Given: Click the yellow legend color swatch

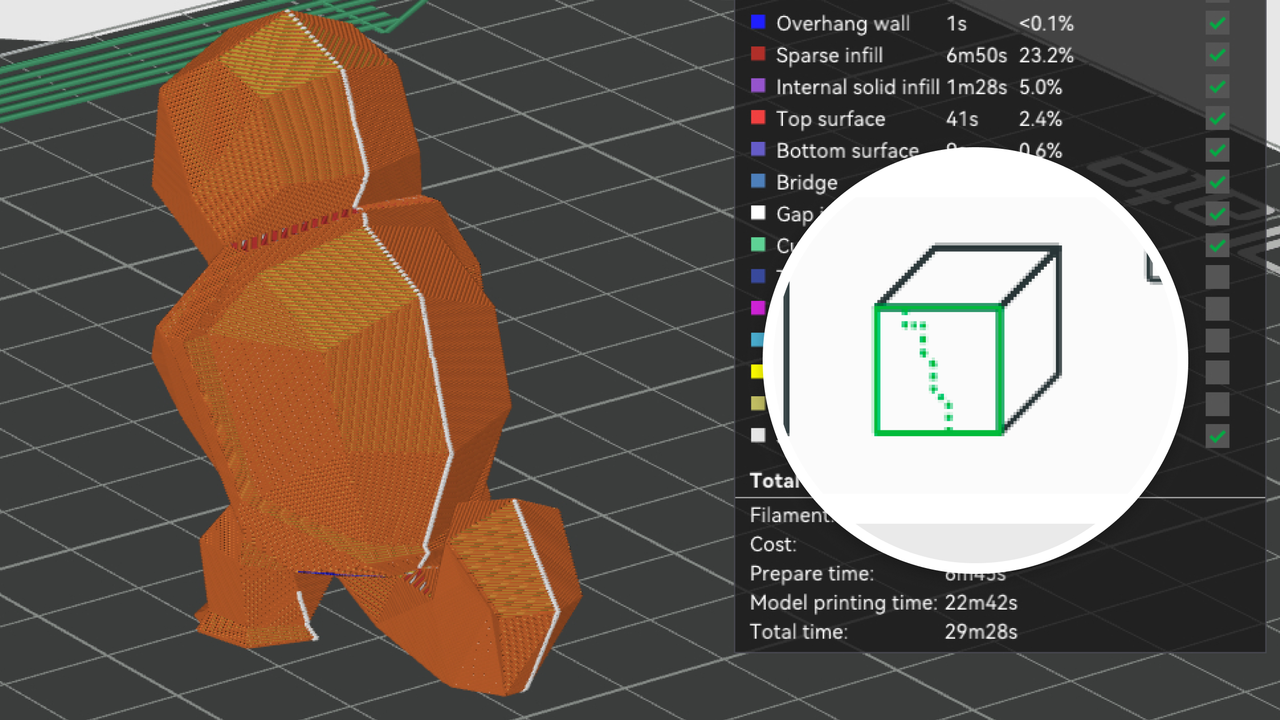Looking at the screenshot, I should [x=758, y=372].
